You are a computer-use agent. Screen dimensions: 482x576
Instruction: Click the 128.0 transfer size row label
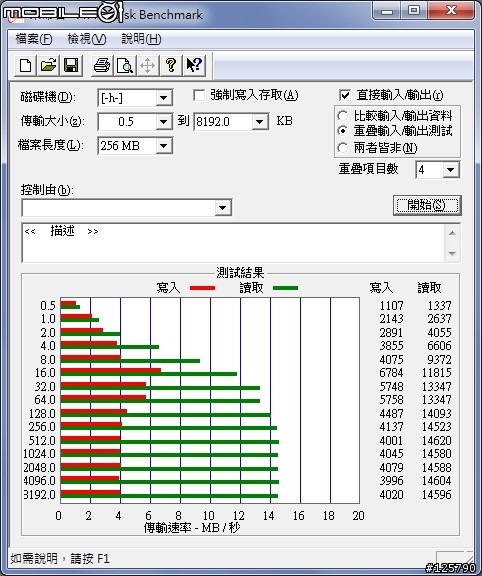pos(42,414)
